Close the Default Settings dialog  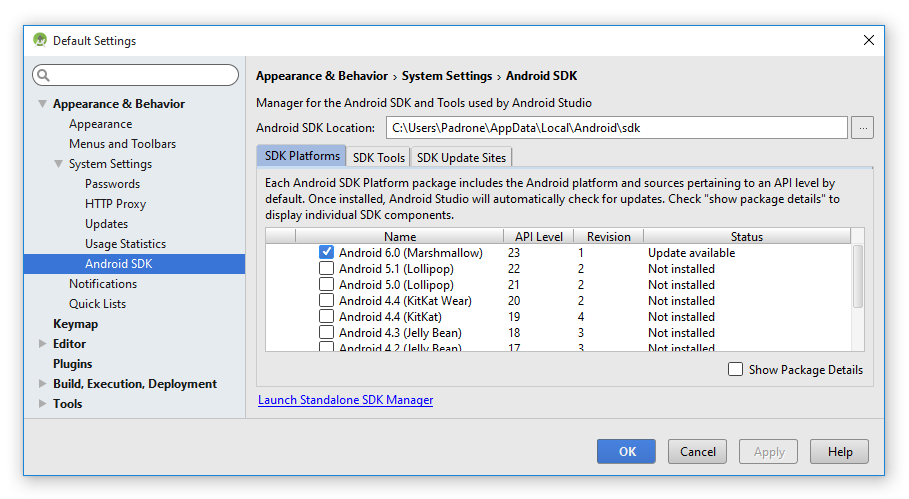(868, 40)
